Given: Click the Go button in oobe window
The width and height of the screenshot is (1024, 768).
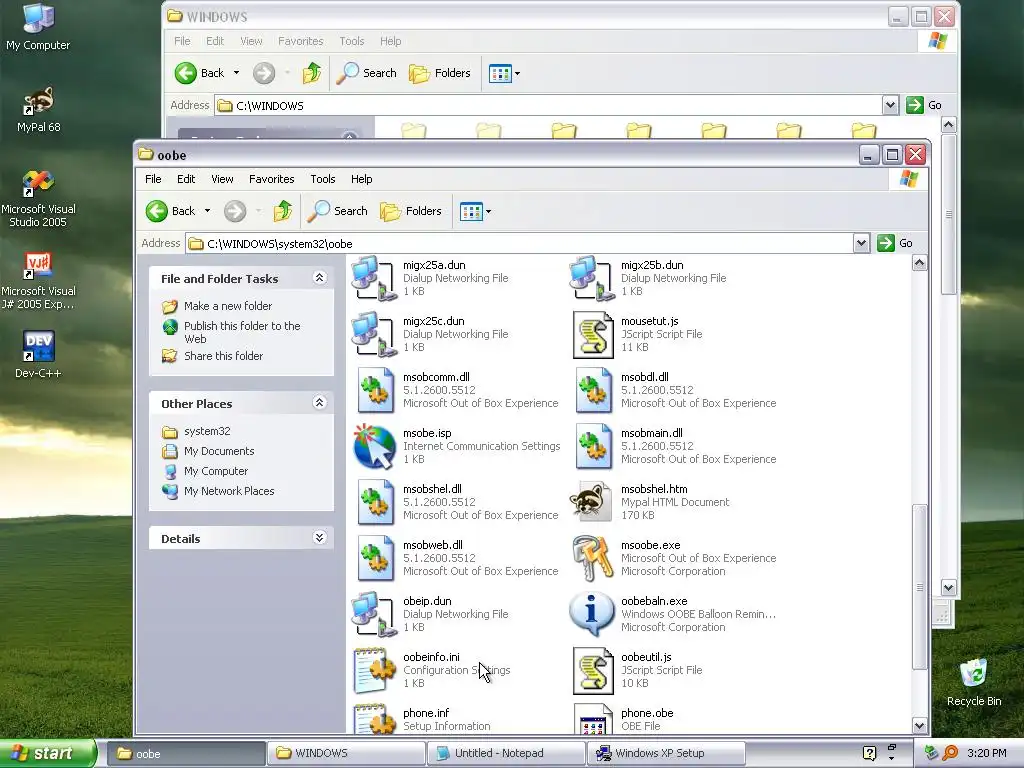Looking at the screenshot, I should 895,243.
